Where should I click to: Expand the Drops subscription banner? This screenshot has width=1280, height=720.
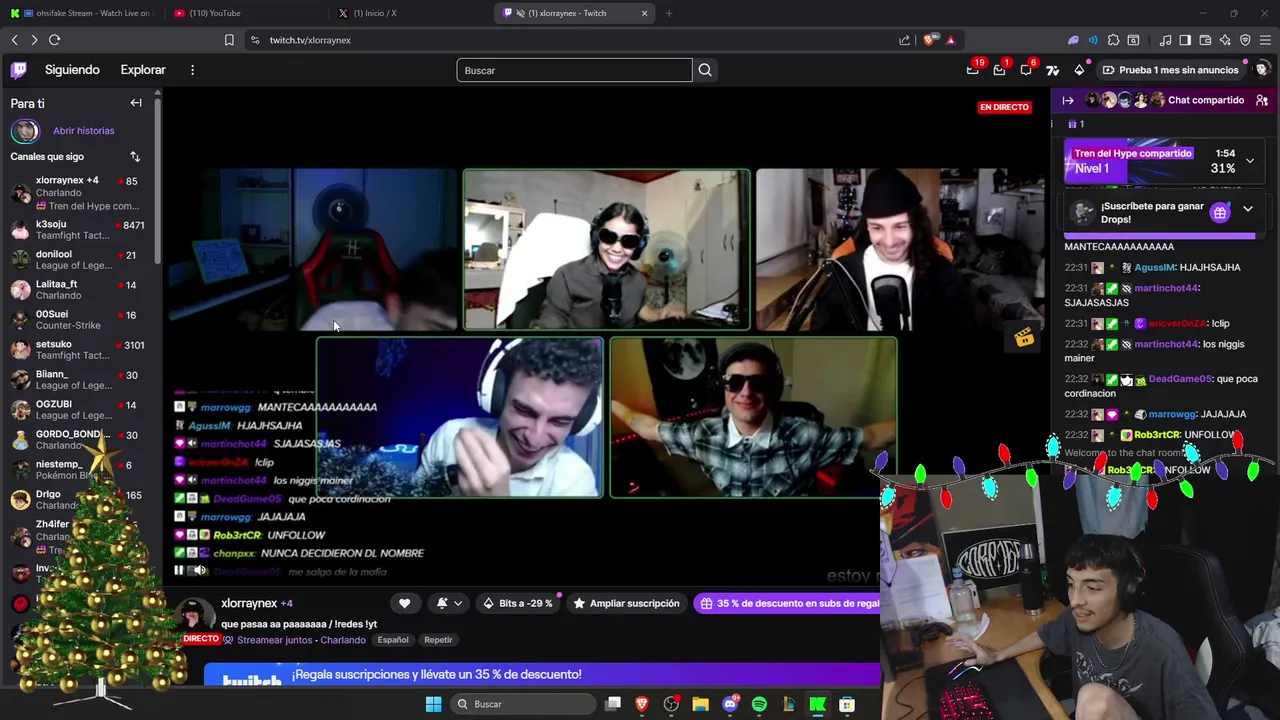1248,210
